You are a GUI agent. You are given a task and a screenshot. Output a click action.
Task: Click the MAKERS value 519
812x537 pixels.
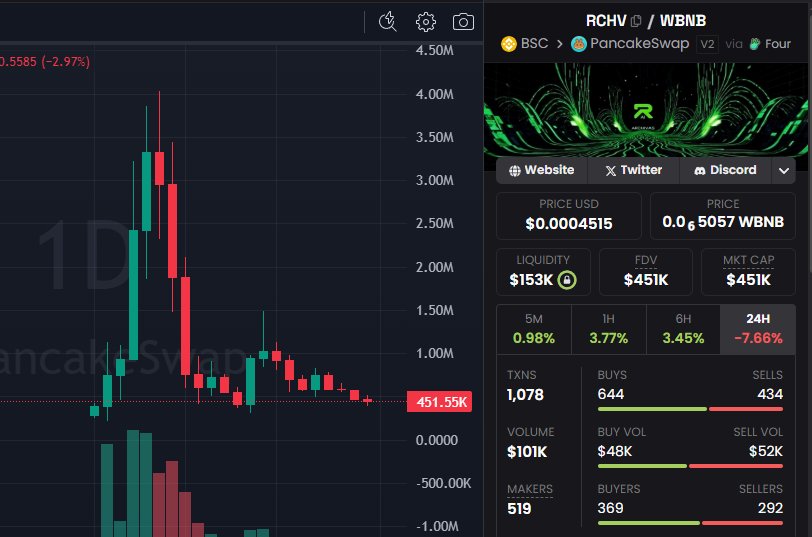click(x=519, y=509)
